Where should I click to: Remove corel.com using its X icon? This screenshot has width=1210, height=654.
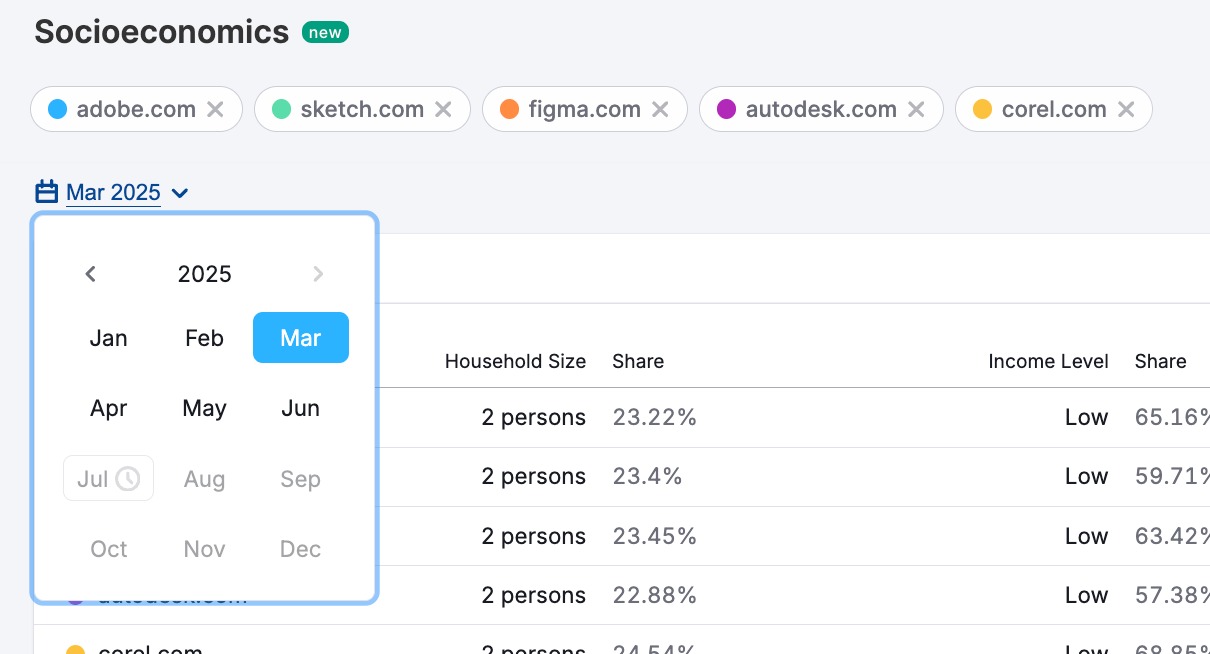coord(1126,109)
